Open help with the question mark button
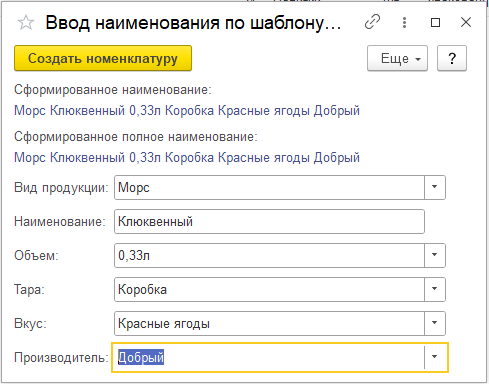489x384 pixels. pyautogui.click(x=452, y=58)
